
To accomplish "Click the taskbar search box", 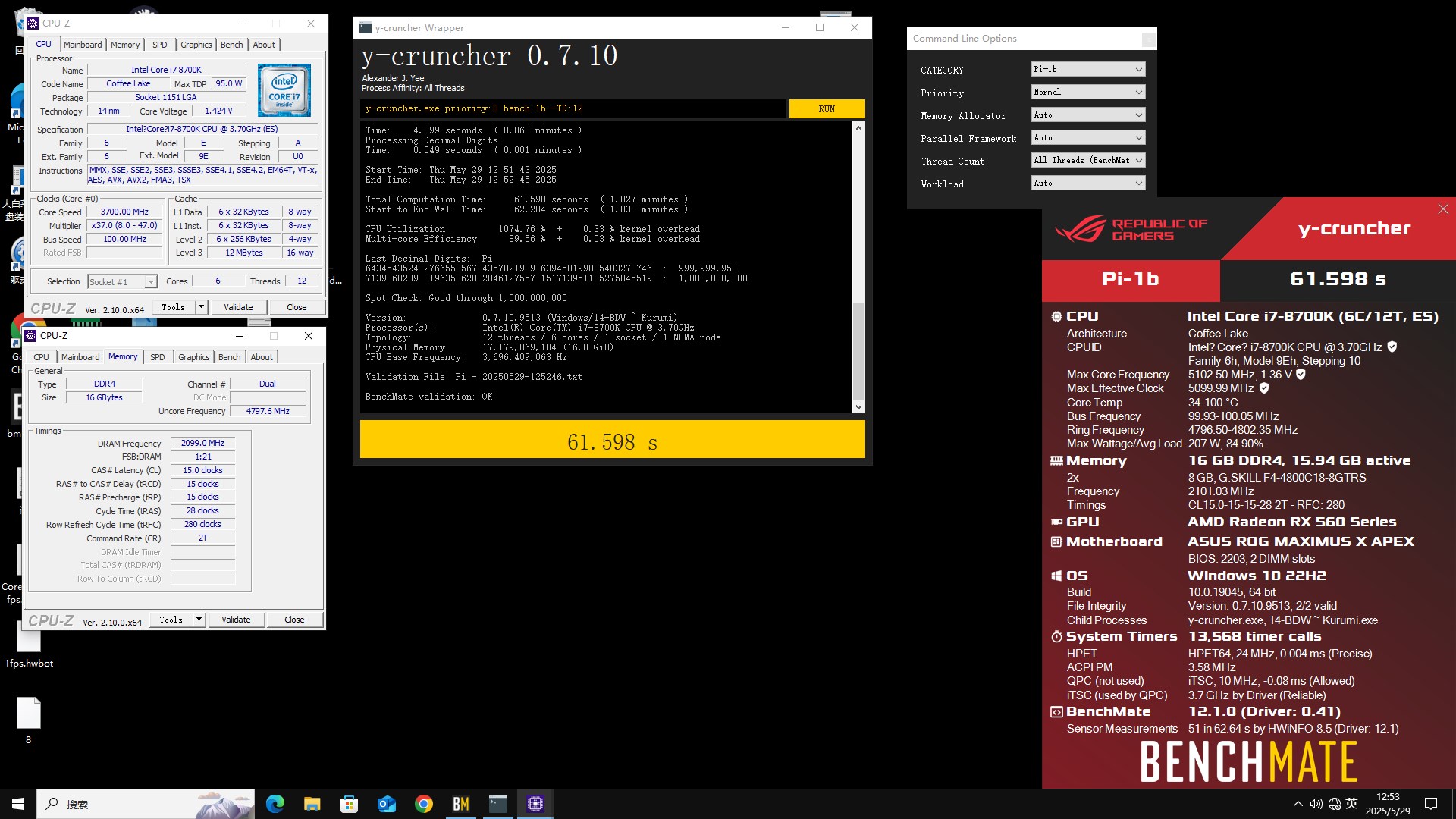I will click(146, 804).
